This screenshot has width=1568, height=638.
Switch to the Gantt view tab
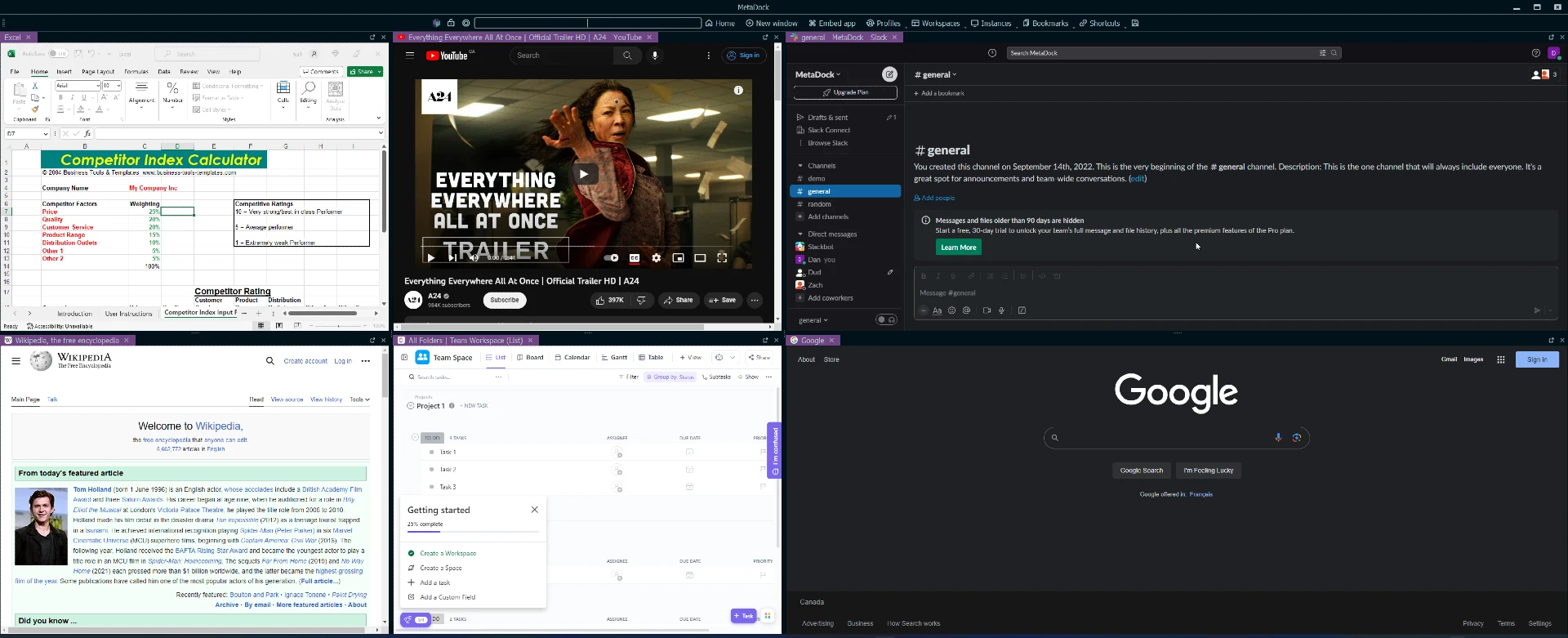pos(614,357)
